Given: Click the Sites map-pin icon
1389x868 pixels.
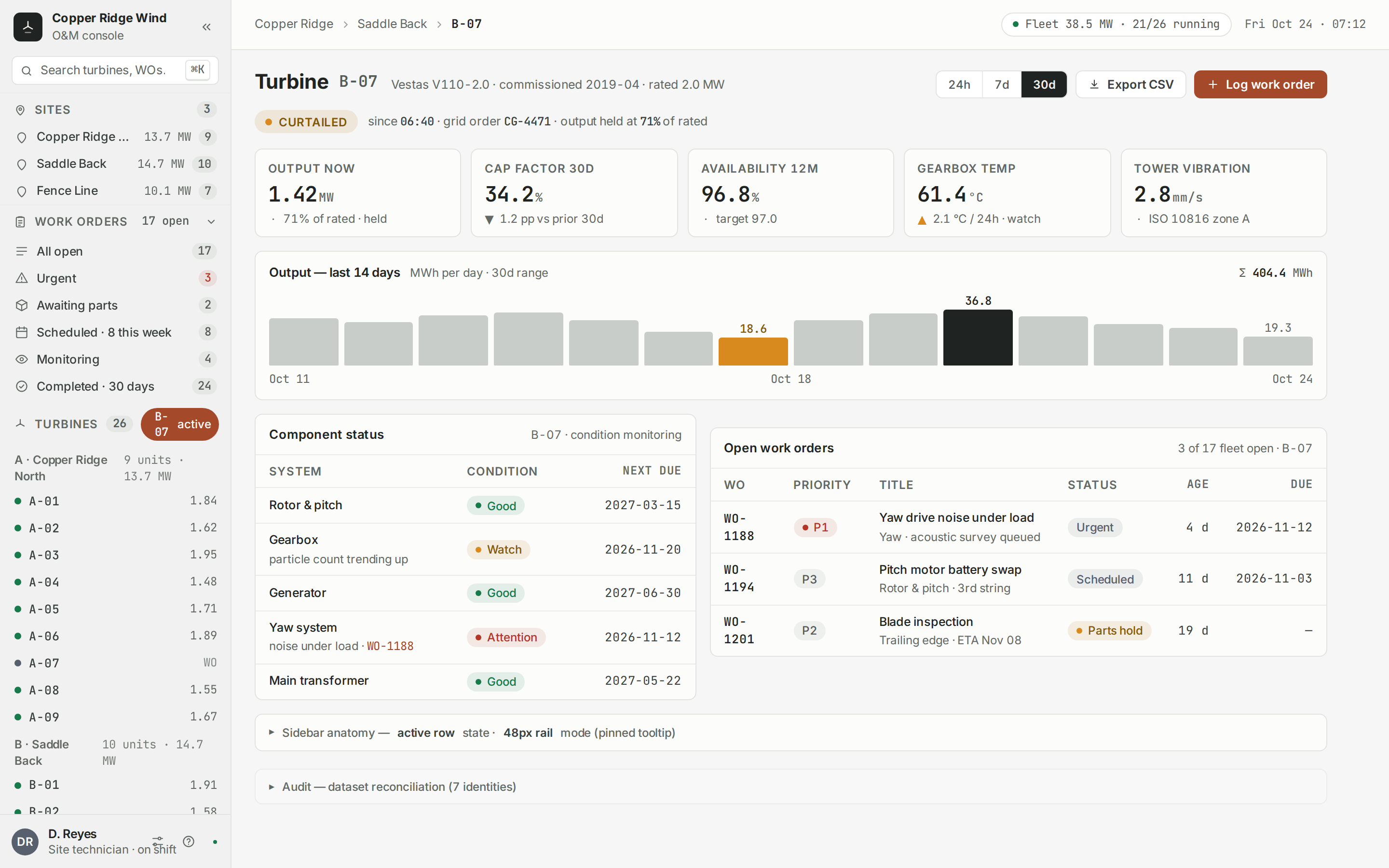Looking at the screenshot, I should click(21, 109).
